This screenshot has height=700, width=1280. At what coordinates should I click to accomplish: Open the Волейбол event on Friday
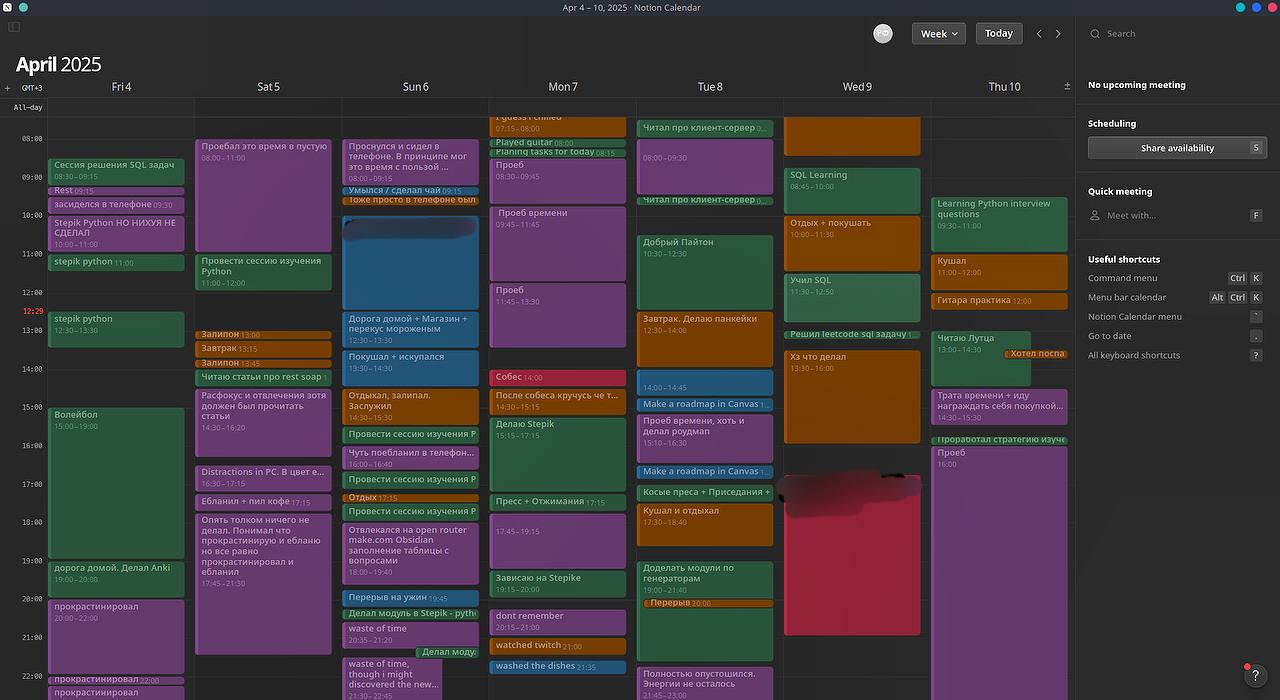coord(116,482)
